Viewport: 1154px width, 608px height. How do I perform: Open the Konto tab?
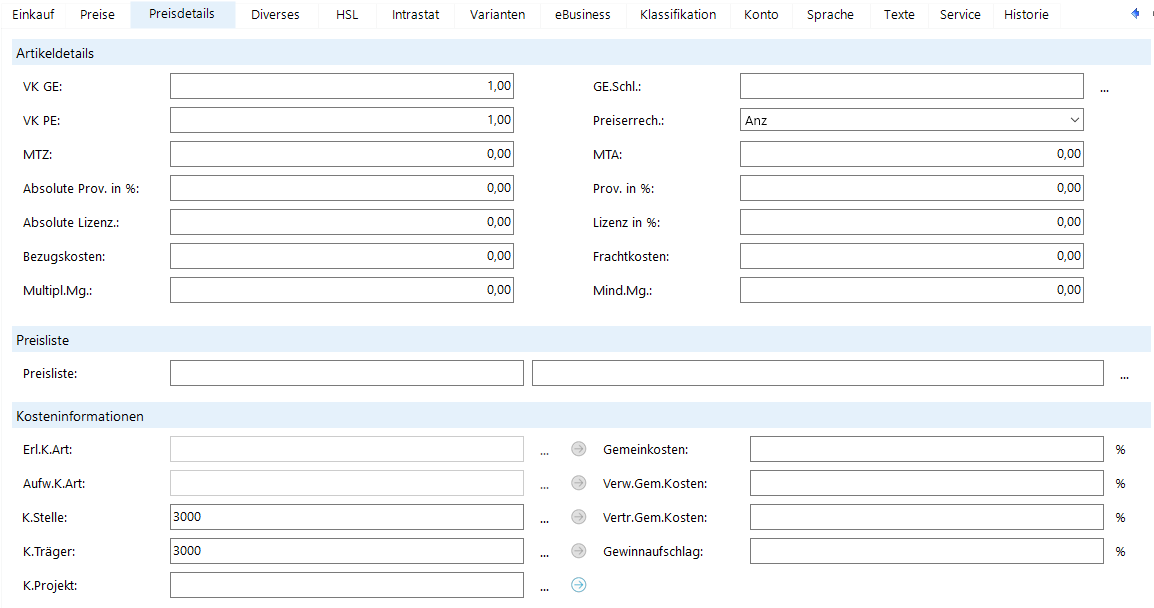click(x=761, y=15)
